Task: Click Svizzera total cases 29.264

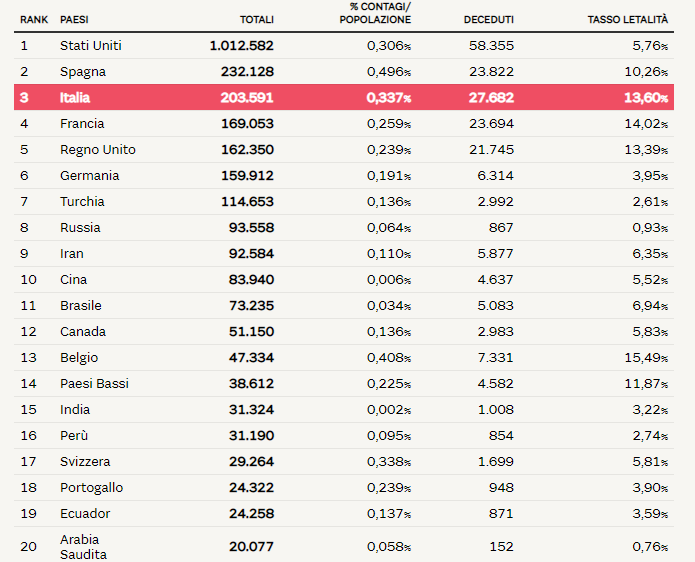Action: click(x=251, y=461)
